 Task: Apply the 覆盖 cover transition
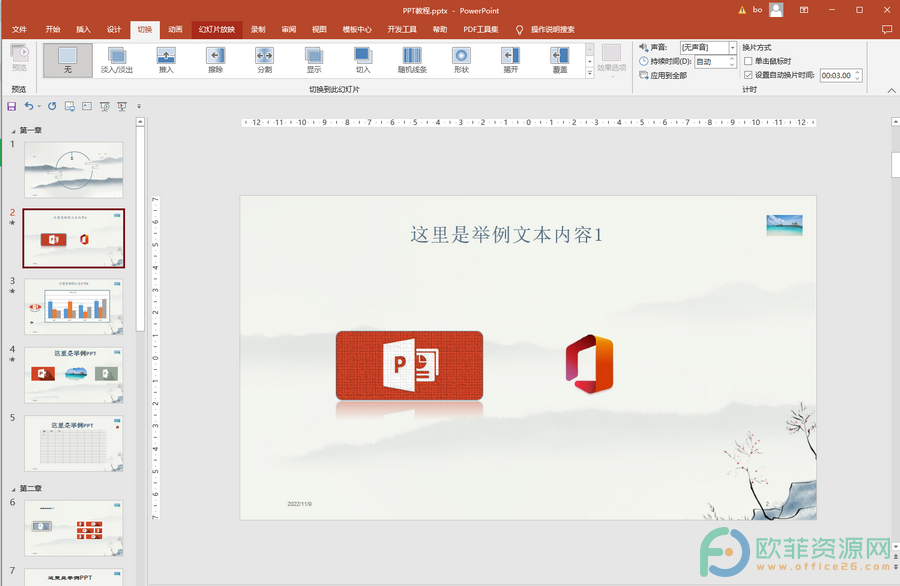coord(560,60)
